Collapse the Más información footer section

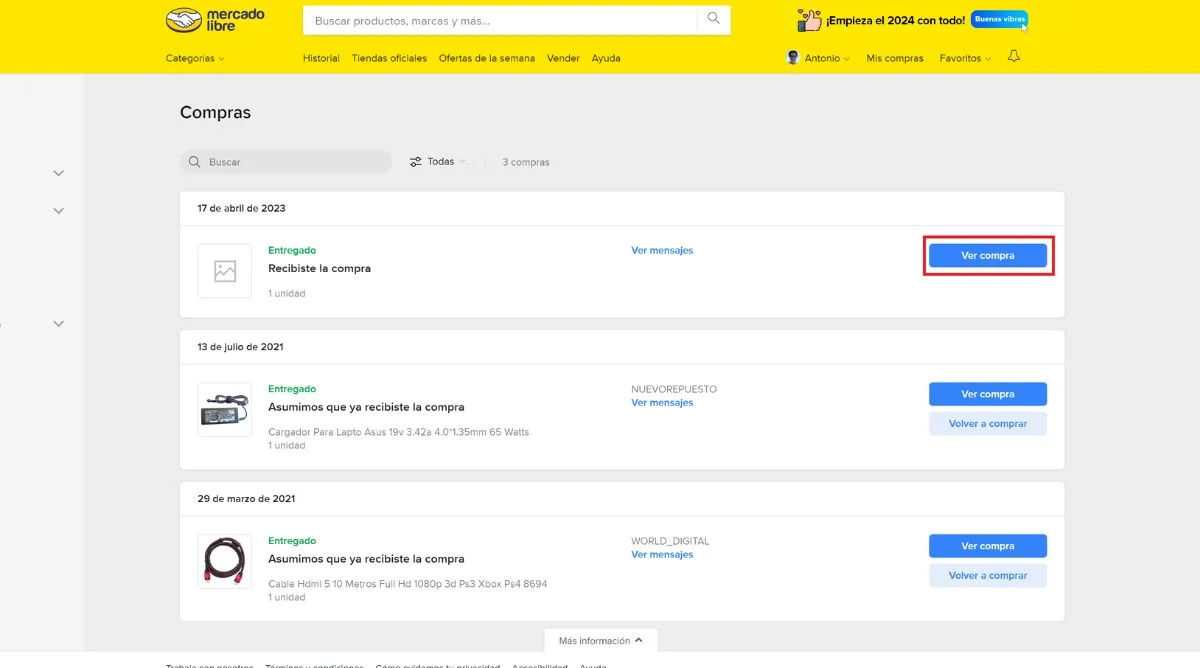pyautogui.click(x=600, y=640)
